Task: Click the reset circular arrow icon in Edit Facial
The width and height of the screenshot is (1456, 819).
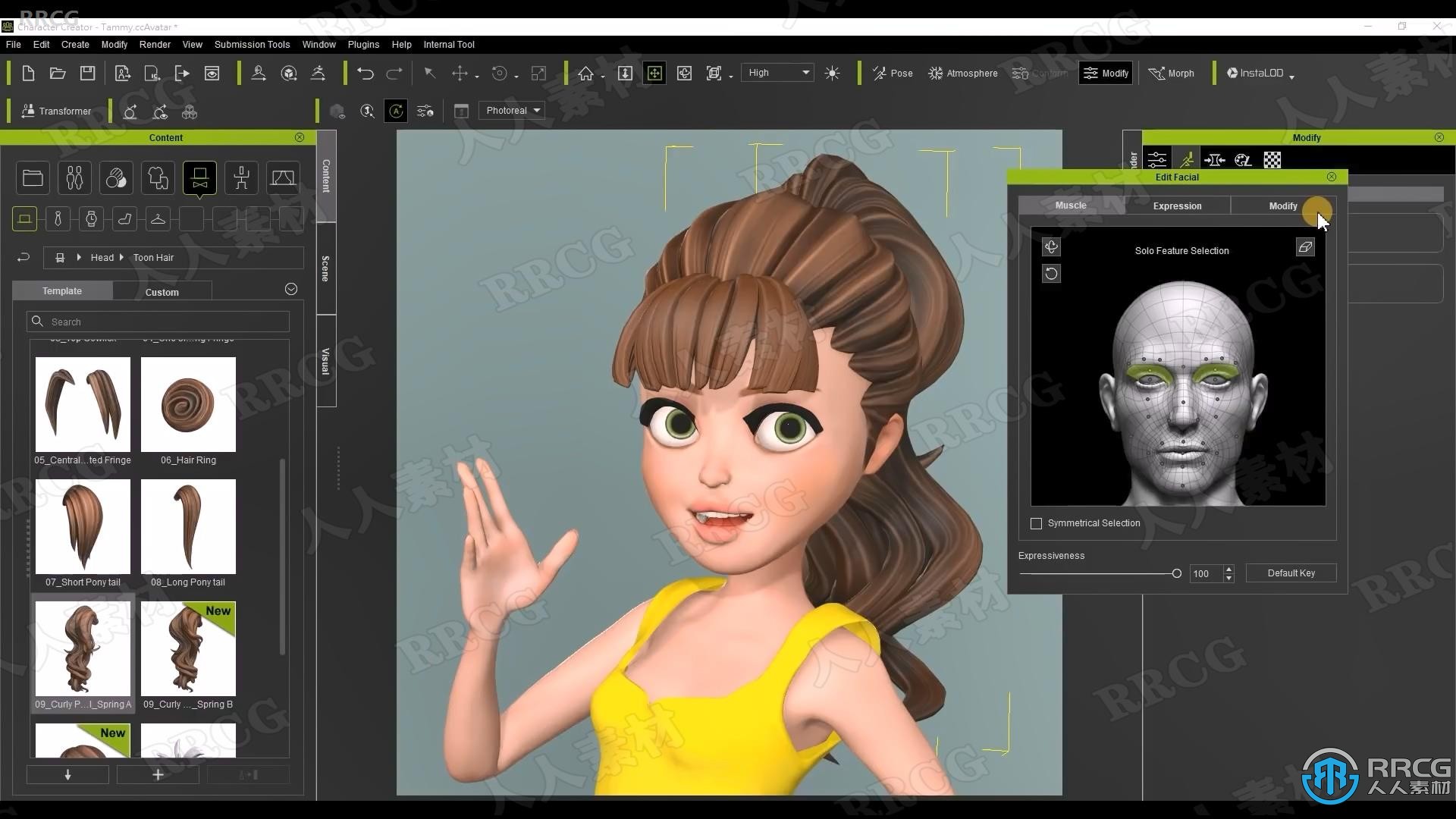Action: (x=1051, y=274)
